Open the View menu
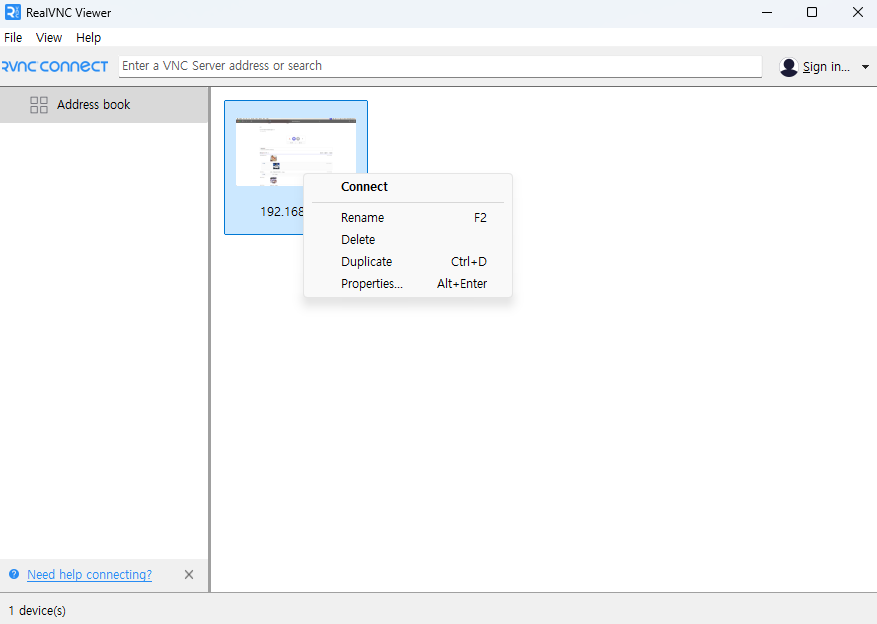877x624 pixels. coord(49,37)
